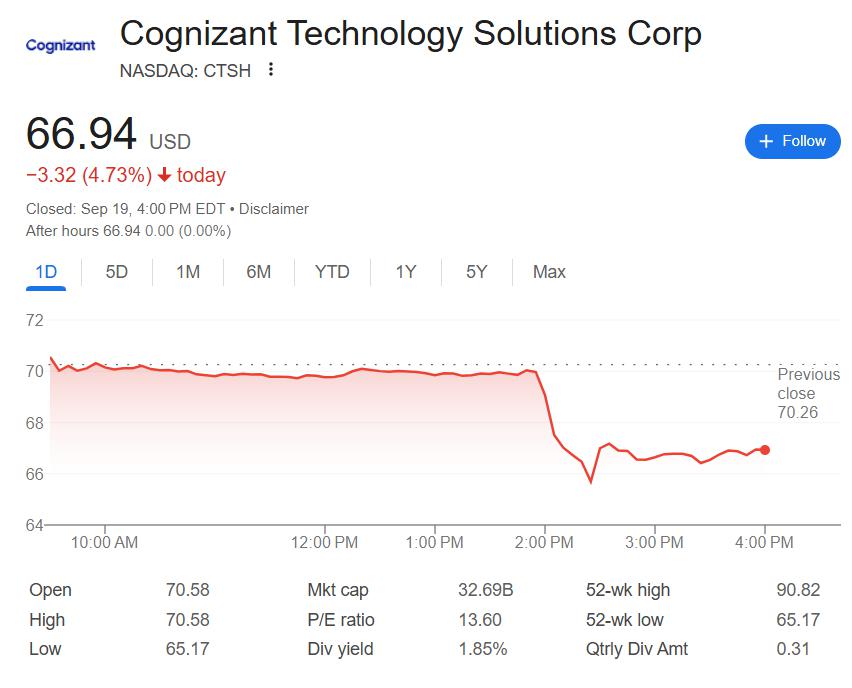Screen dimensions: 852x688
Task: Open the three-dot more options menu
Action: [x=271, y=70]
